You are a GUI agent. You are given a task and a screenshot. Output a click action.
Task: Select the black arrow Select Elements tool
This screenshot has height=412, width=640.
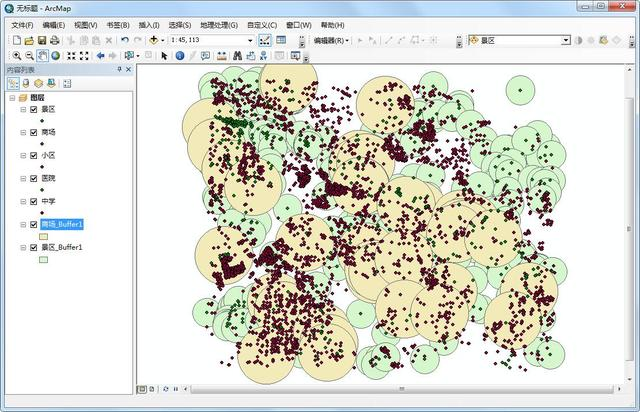click(164, 56)
